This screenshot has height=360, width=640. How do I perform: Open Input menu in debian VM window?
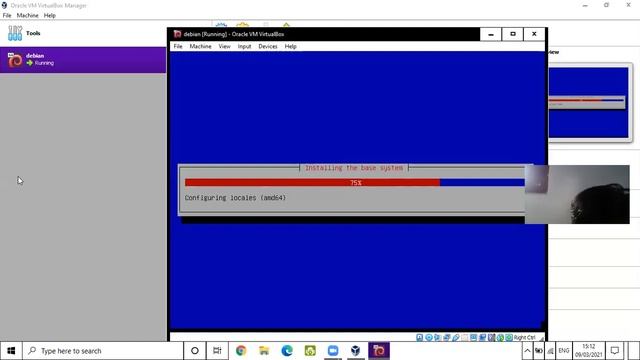coord(244,47)
